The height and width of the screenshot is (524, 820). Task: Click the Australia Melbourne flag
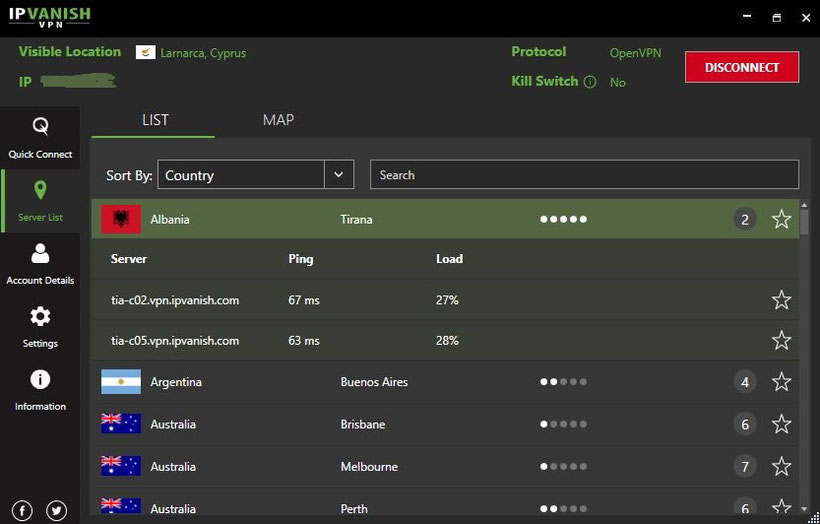point(121,466)
